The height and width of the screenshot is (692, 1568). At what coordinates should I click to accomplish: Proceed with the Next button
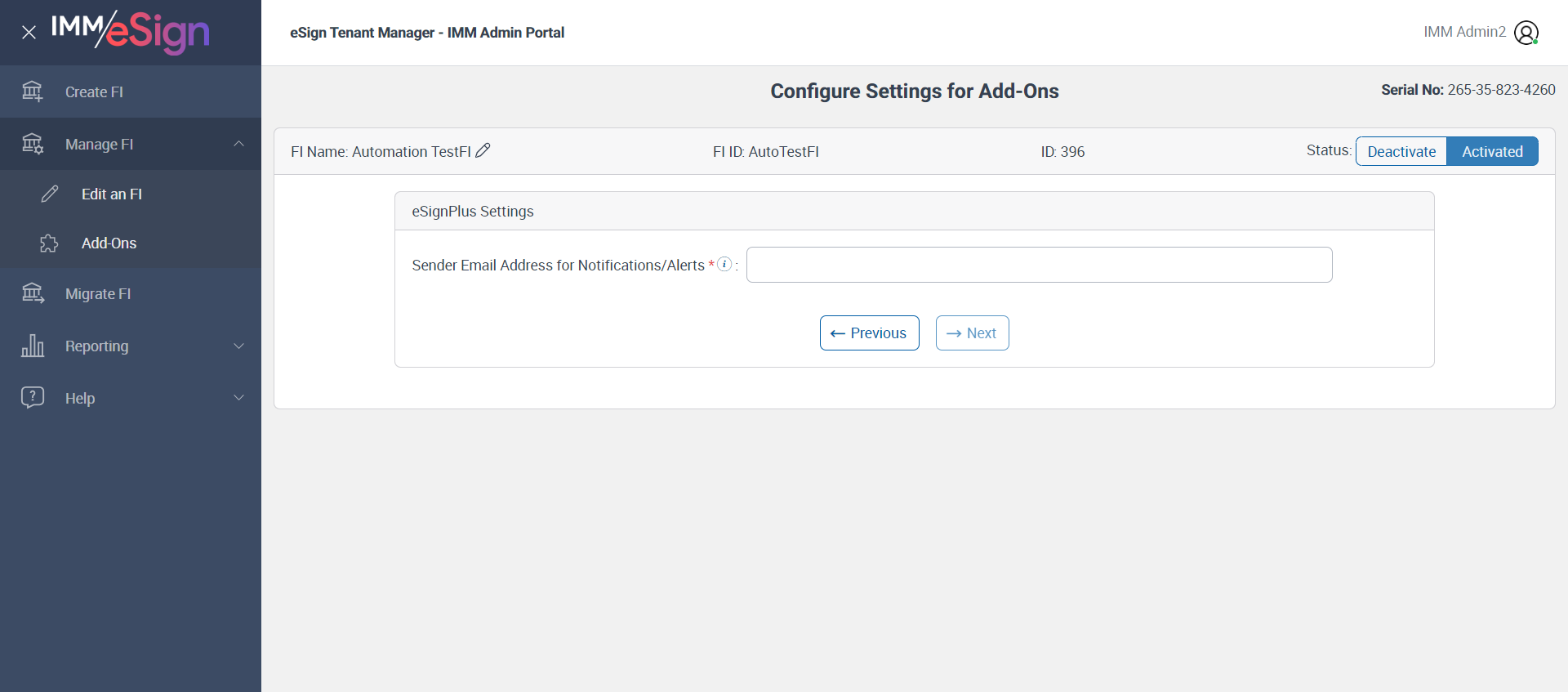pos(972,333)
